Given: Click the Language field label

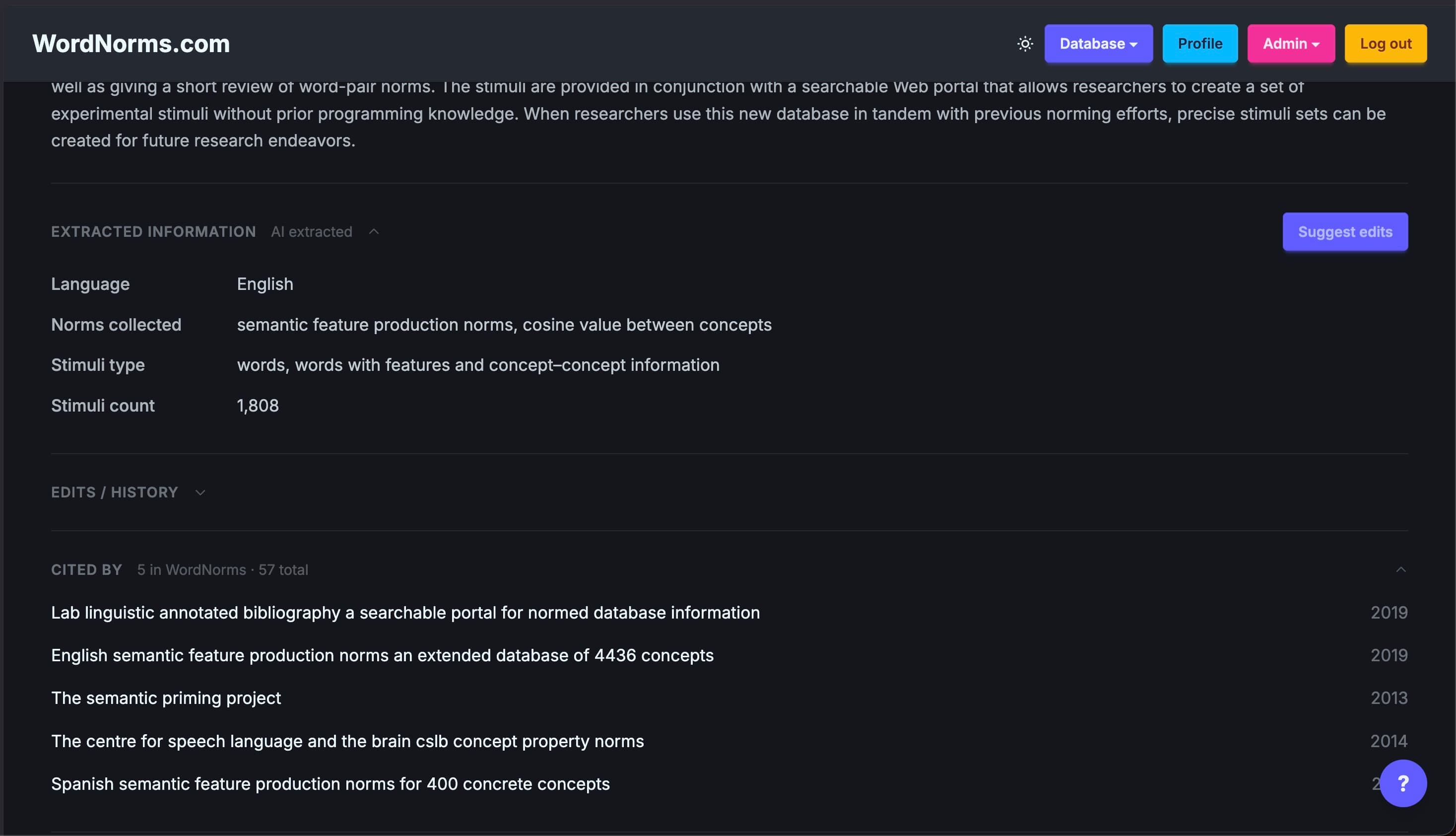Looking at the screenshot, I should click(90, 284).
